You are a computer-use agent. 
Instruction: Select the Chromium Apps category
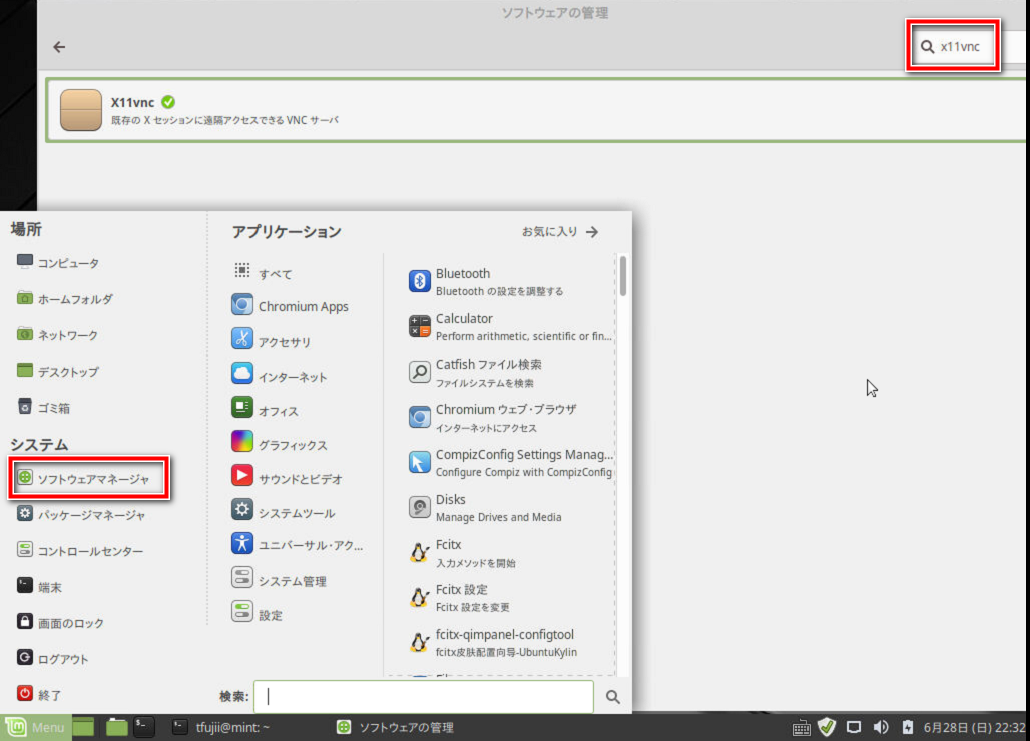[303, 306]
